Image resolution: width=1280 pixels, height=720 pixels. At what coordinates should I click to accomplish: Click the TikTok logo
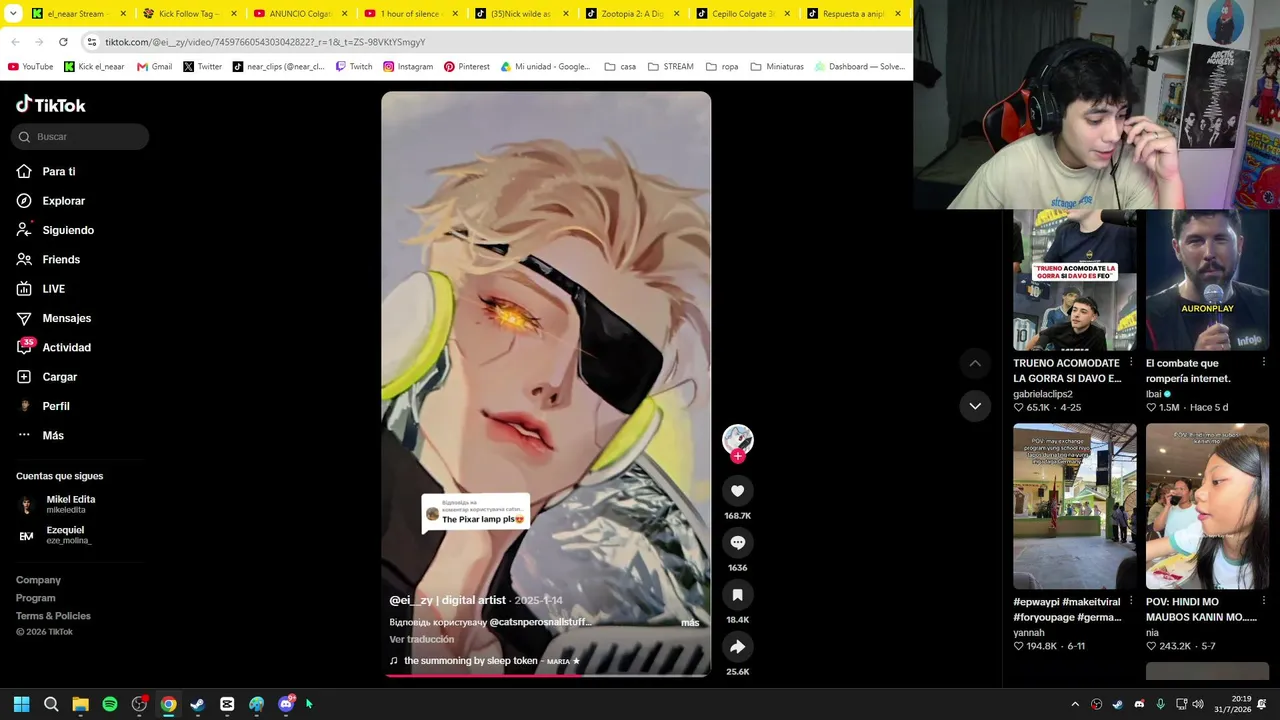pos(51,105)
